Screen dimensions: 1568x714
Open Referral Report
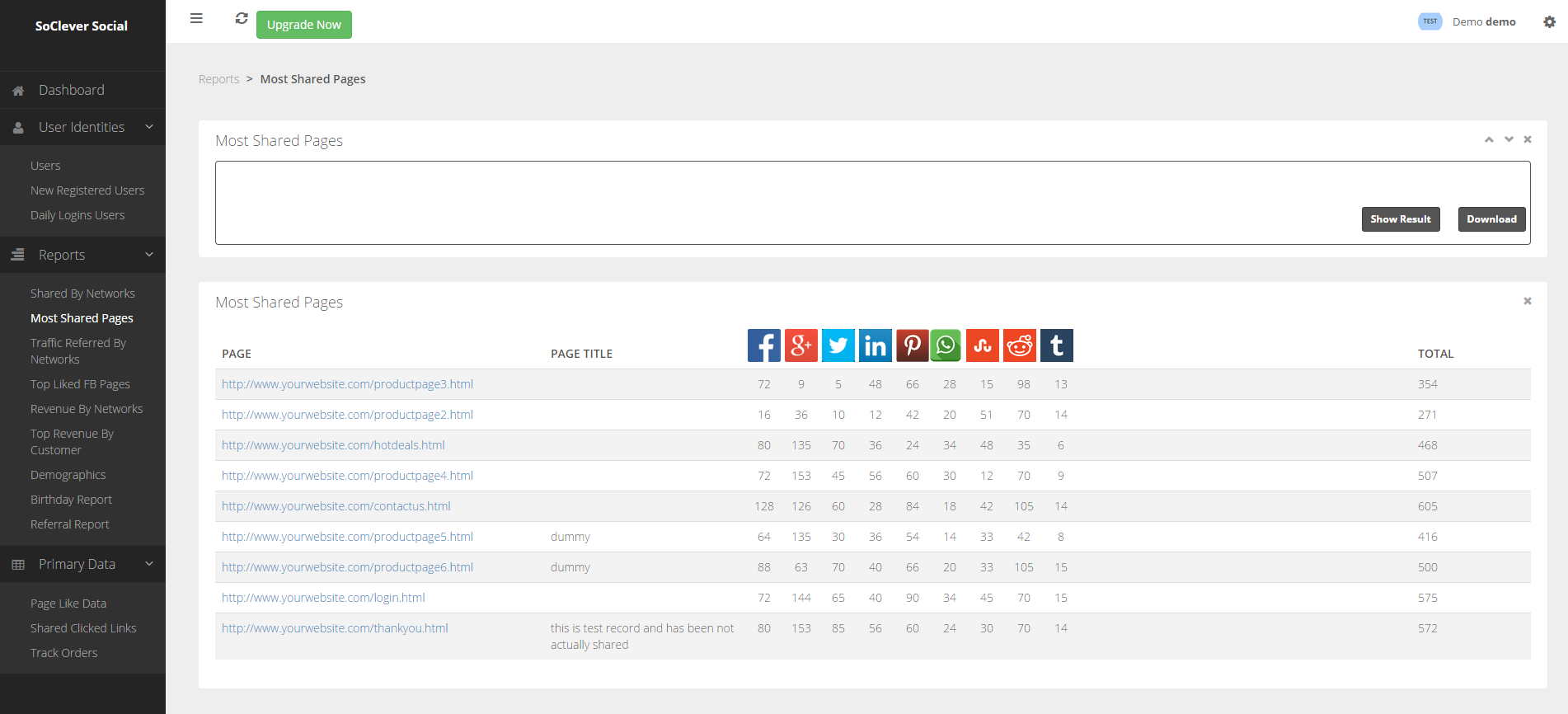coord(69,524)
